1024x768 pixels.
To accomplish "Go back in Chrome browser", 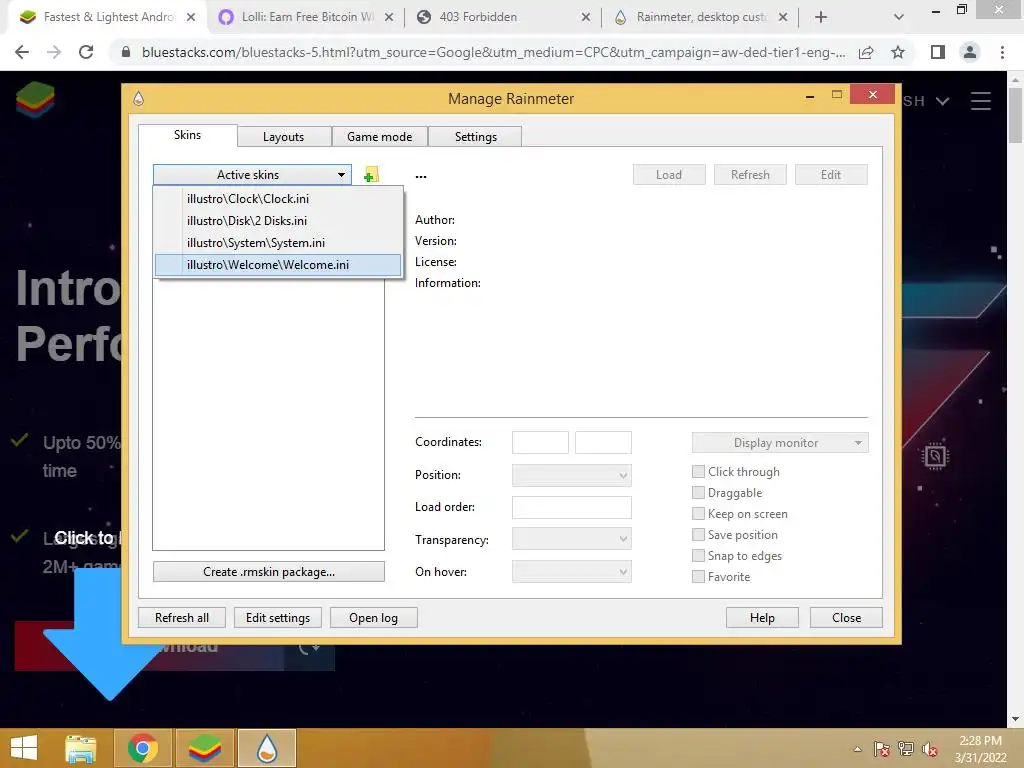I will (x=22, y=52).
